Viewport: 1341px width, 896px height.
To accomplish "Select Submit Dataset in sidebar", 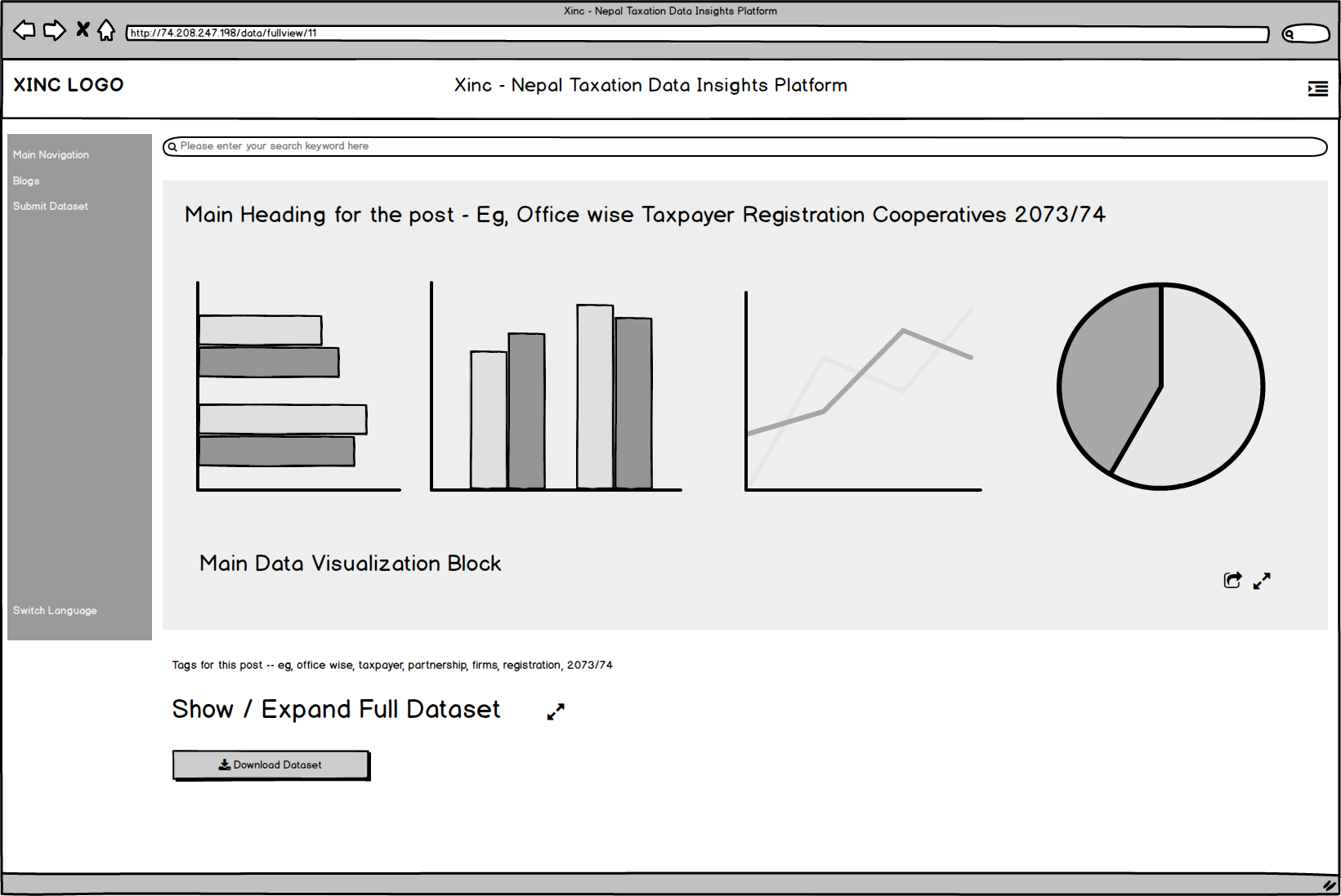I will point(51,207).
